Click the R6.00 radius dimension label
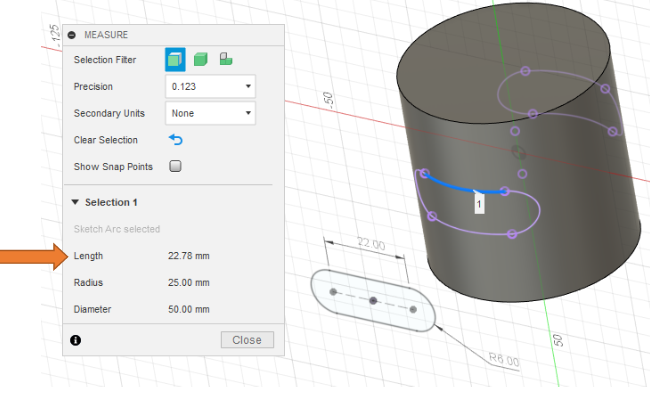This screenshot has height=393, width=651. point(504,359)
